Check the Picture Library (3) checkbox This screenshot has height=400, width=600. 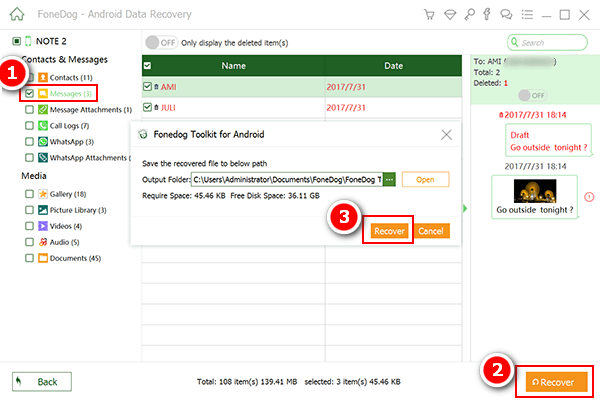29,210
